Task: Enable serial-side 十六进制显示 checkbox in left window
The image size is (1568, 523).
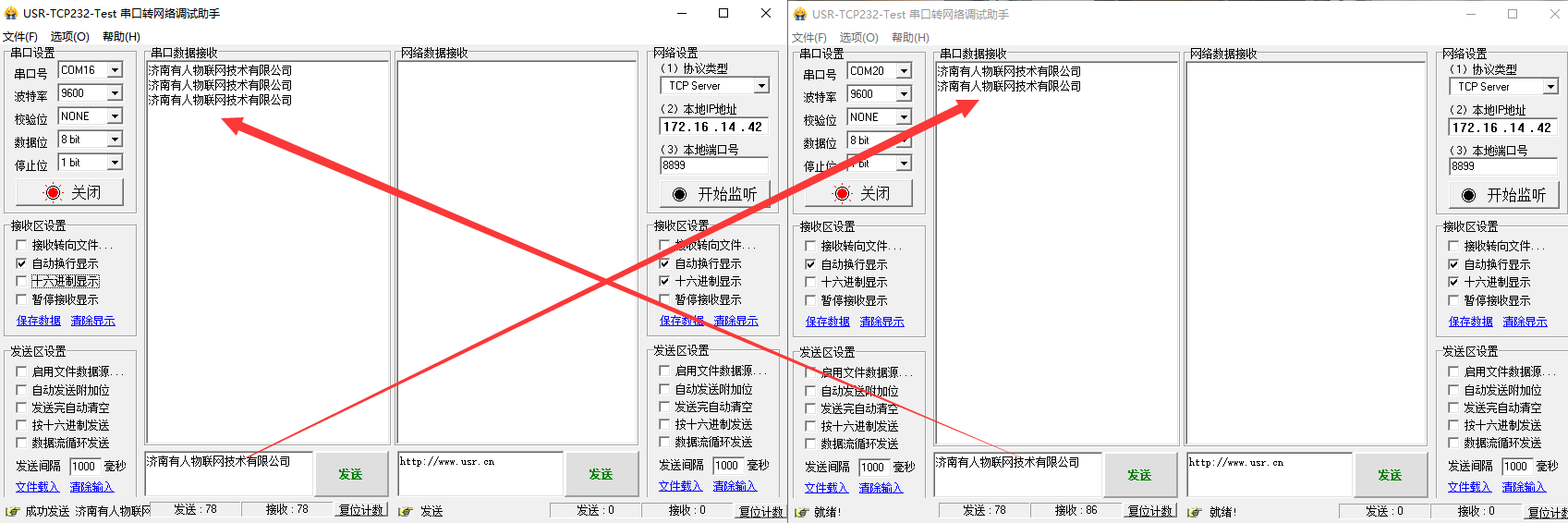Action: click(21, 281)
